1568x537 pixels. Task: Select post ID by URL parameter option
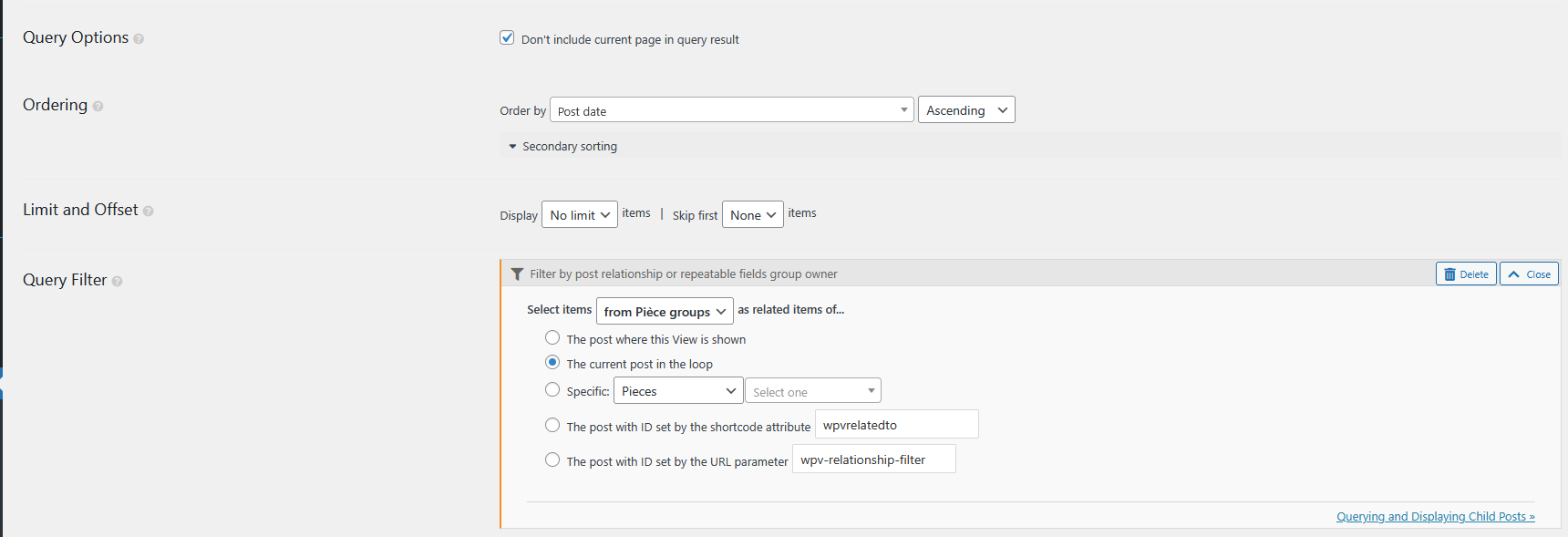552,460
